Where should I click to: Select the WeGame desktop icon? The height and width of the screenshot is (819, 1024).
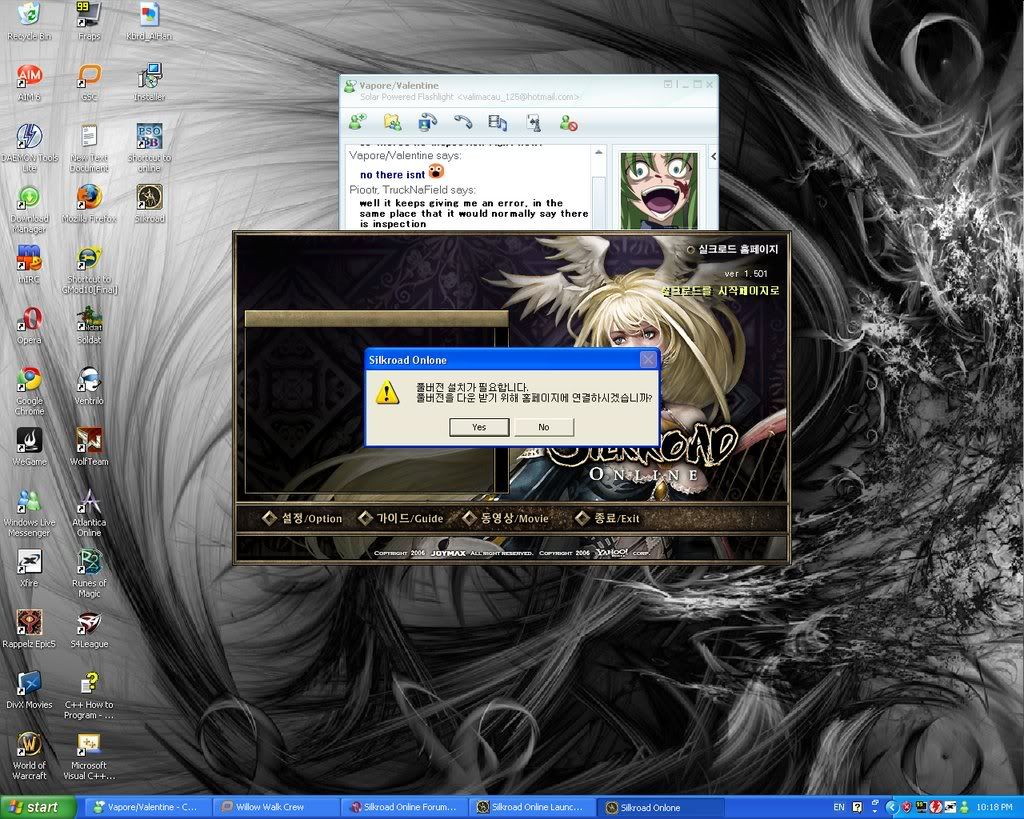(x=29, y=447)
